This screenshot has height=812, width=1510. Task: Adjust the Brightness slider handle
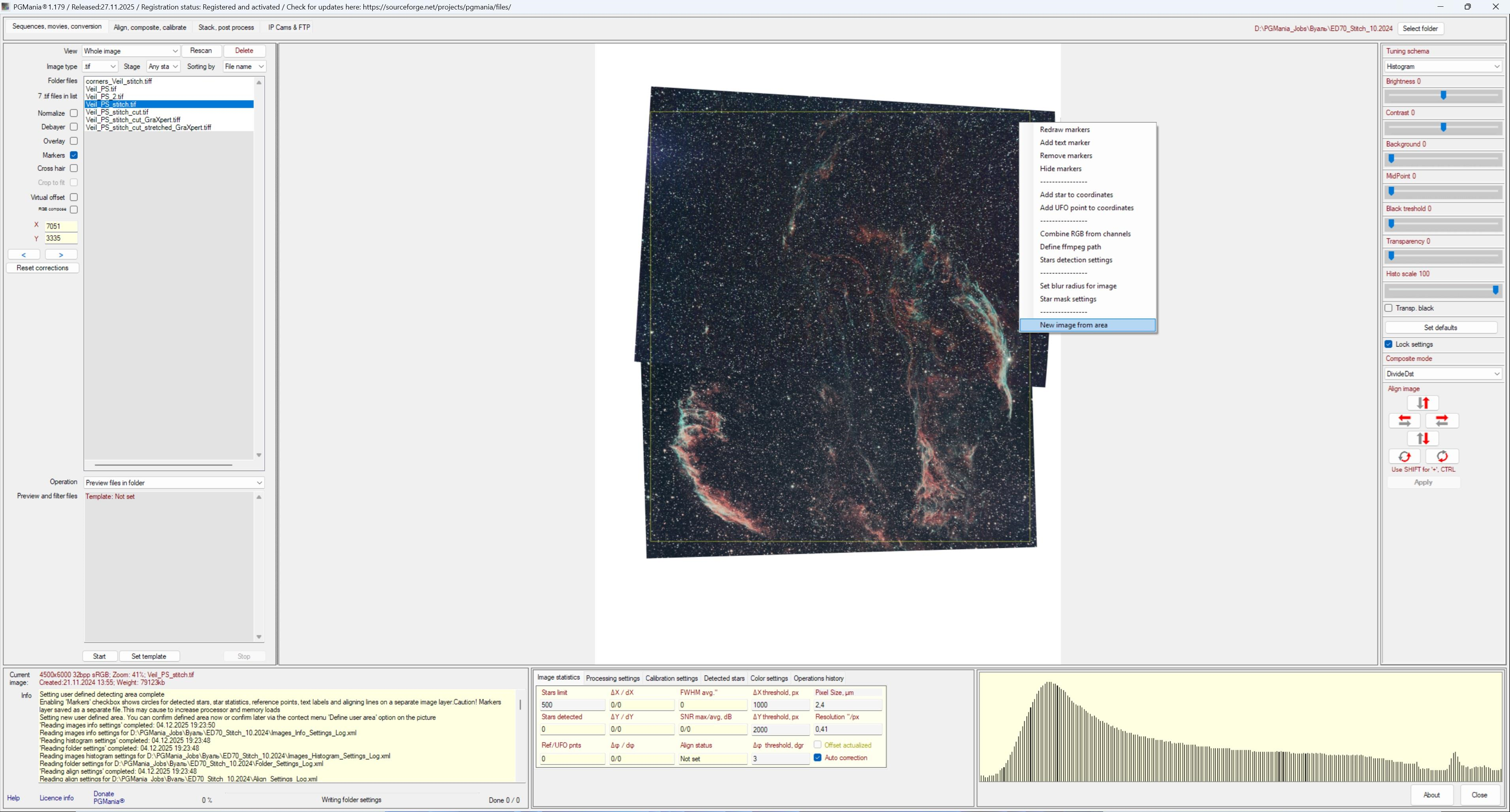point(1443,96)
